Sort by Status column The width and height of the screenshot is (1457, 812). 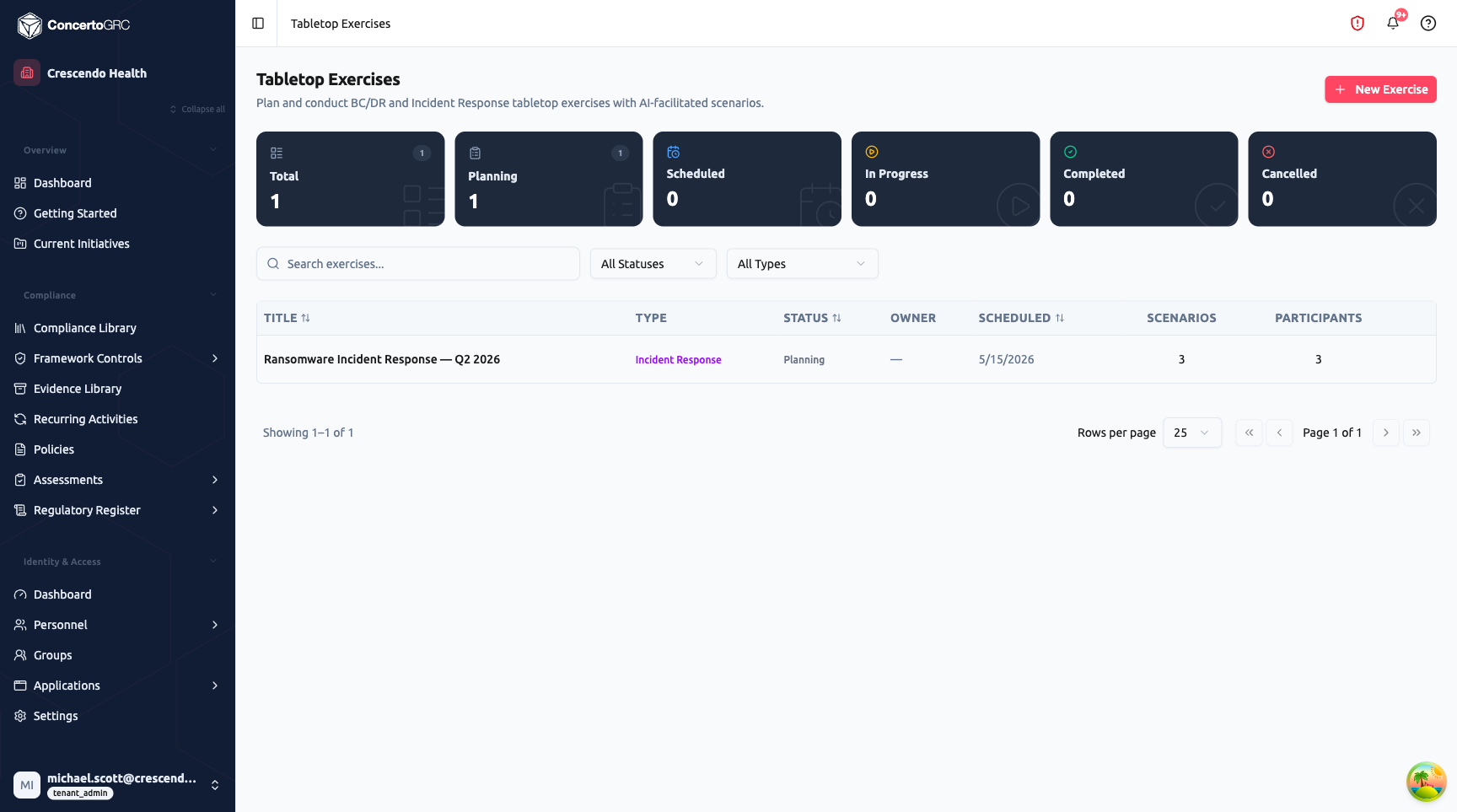point(812,318)
